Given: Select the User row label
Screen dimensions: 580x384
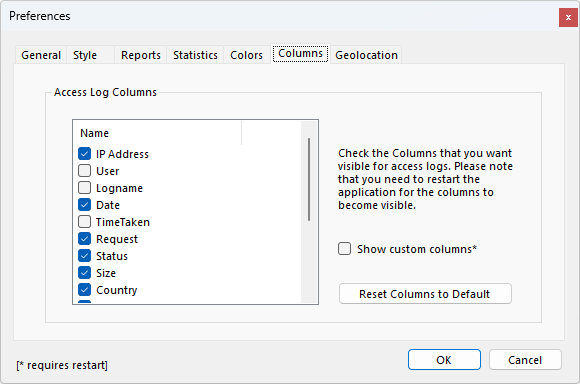Looking at the screenshot, I should [x=108, y=171].
